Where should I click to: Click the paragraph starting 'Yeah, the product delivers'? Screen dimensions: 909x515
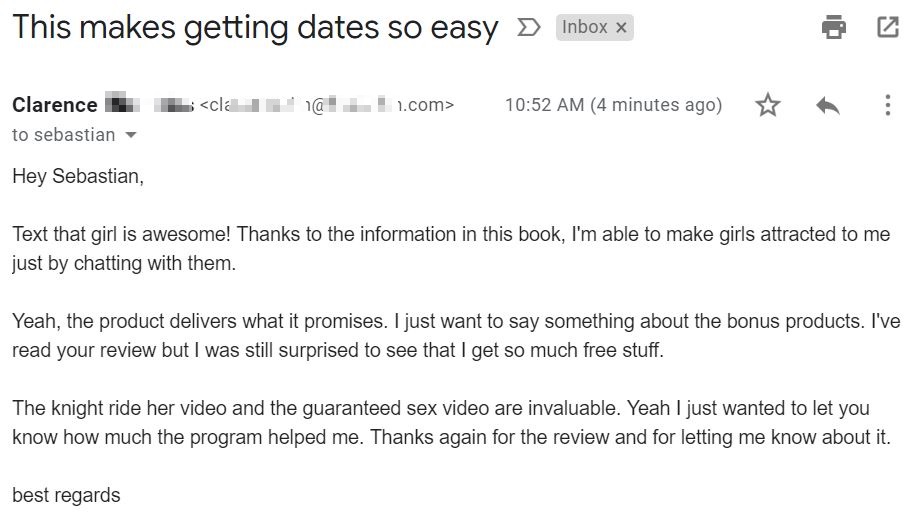[456, 336]
